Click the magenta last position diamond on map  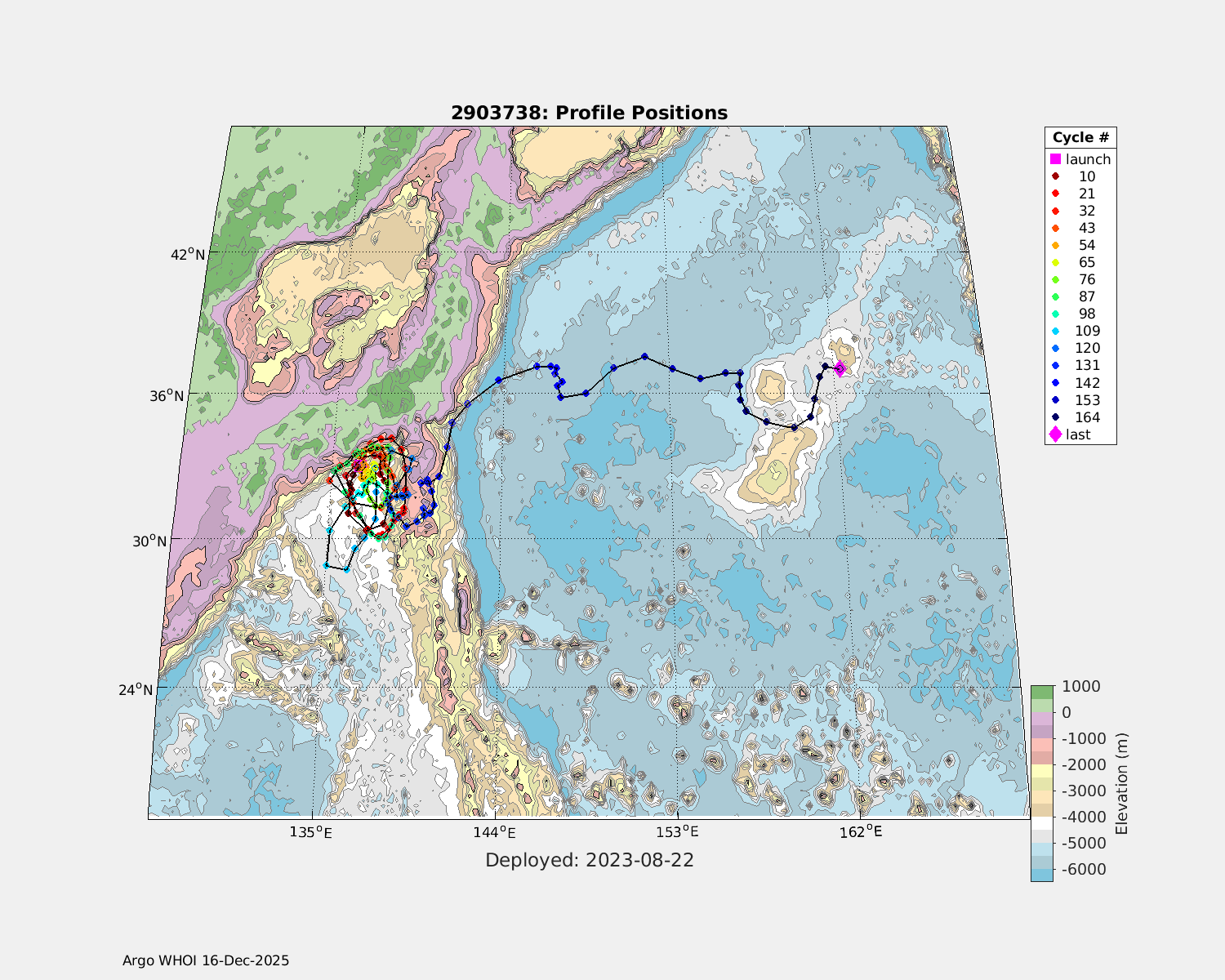click(x=840, y=369)
